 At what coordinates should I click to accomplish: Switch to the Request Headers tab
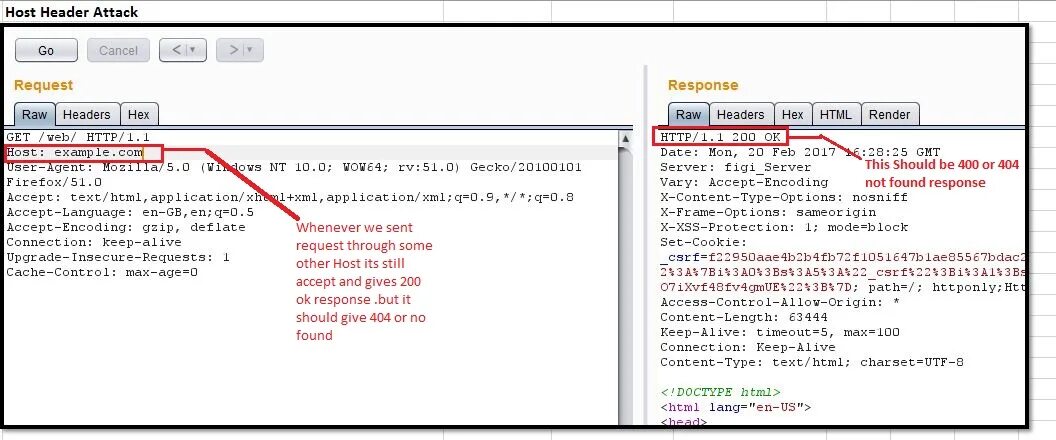[87, 115]
